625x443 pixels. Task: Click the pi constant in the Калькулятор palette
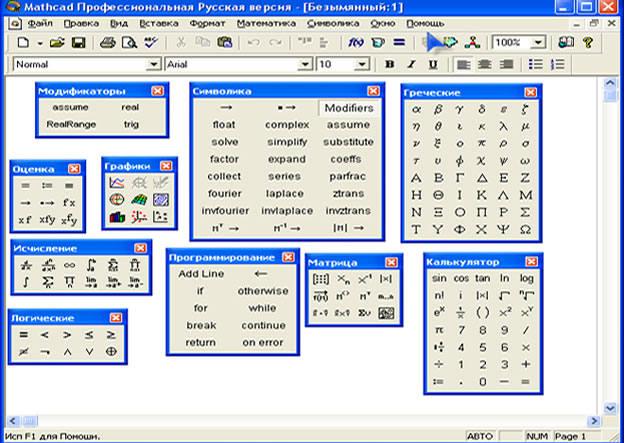[438, 330]
